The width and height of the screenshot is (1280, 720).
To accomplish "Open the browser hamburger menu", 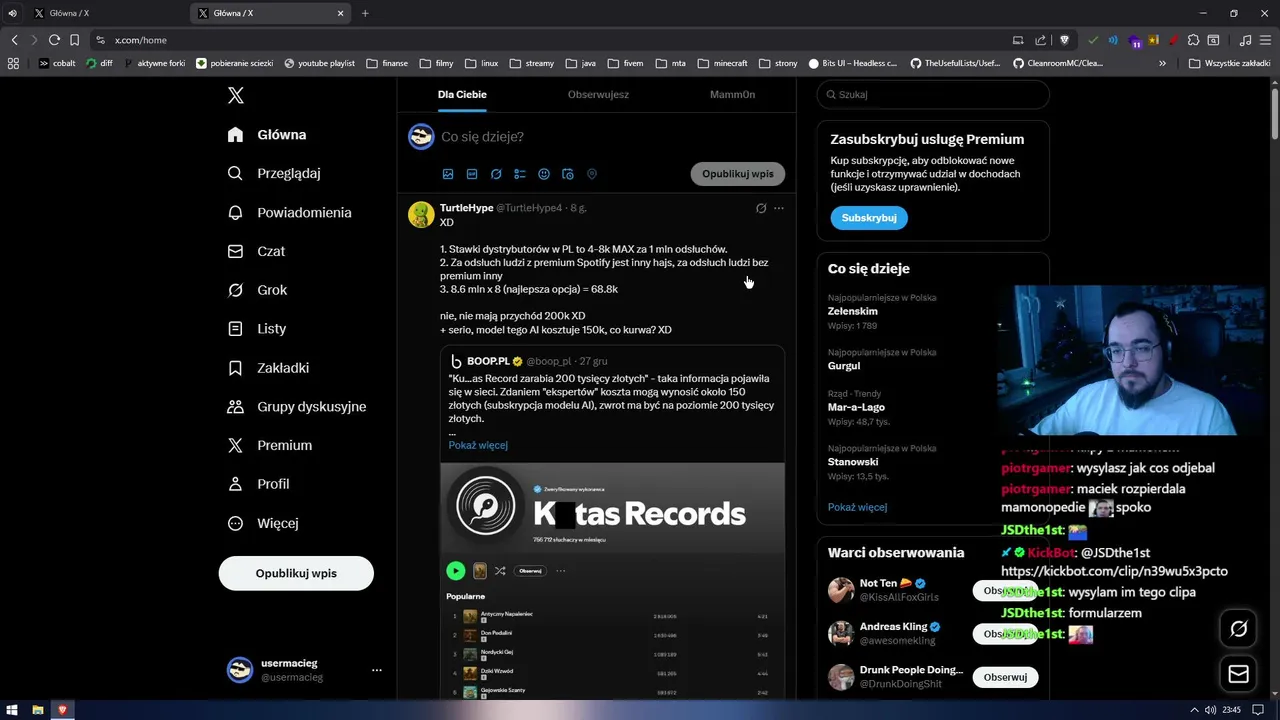I will click(1265, 40).
